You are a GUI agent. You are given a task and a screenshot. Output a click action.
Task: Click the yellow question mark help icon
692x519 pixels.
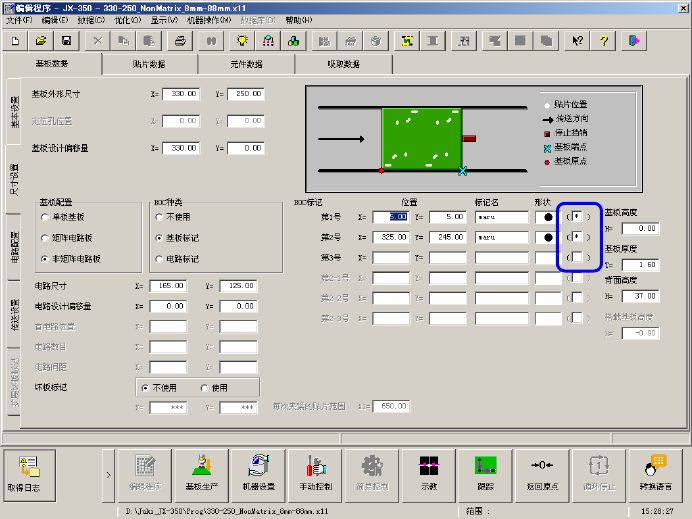(605, 41)
